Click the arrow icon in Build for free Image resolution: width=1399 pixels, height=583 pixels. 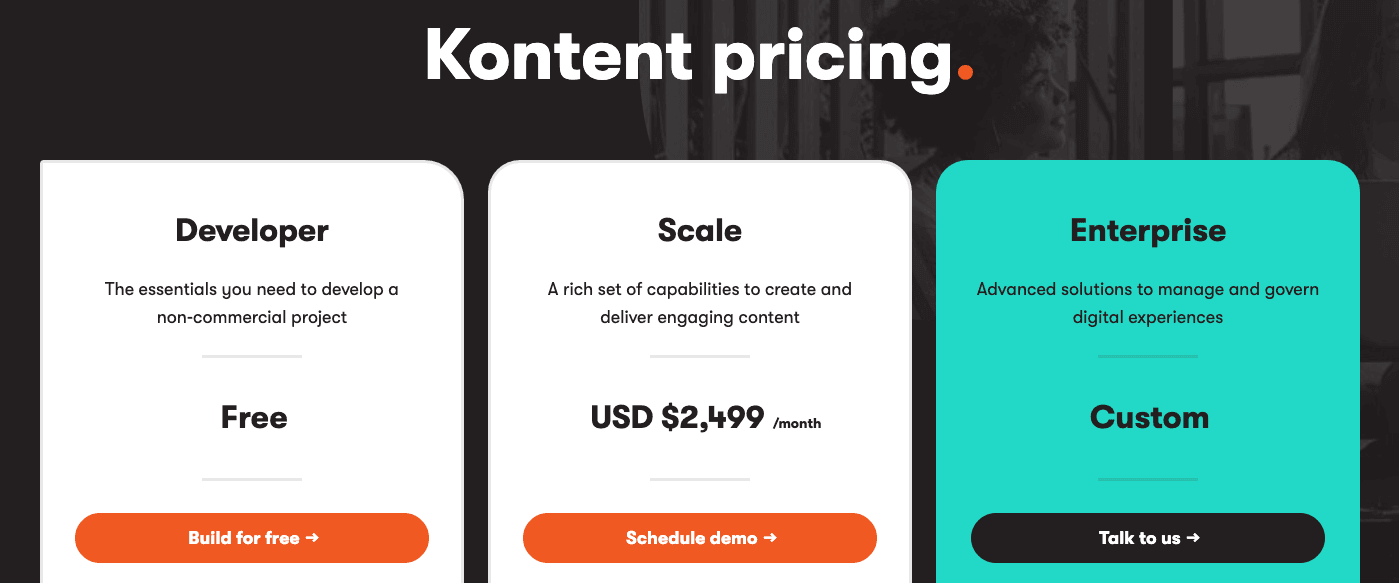pyautogui.click(x=312, y=538)
